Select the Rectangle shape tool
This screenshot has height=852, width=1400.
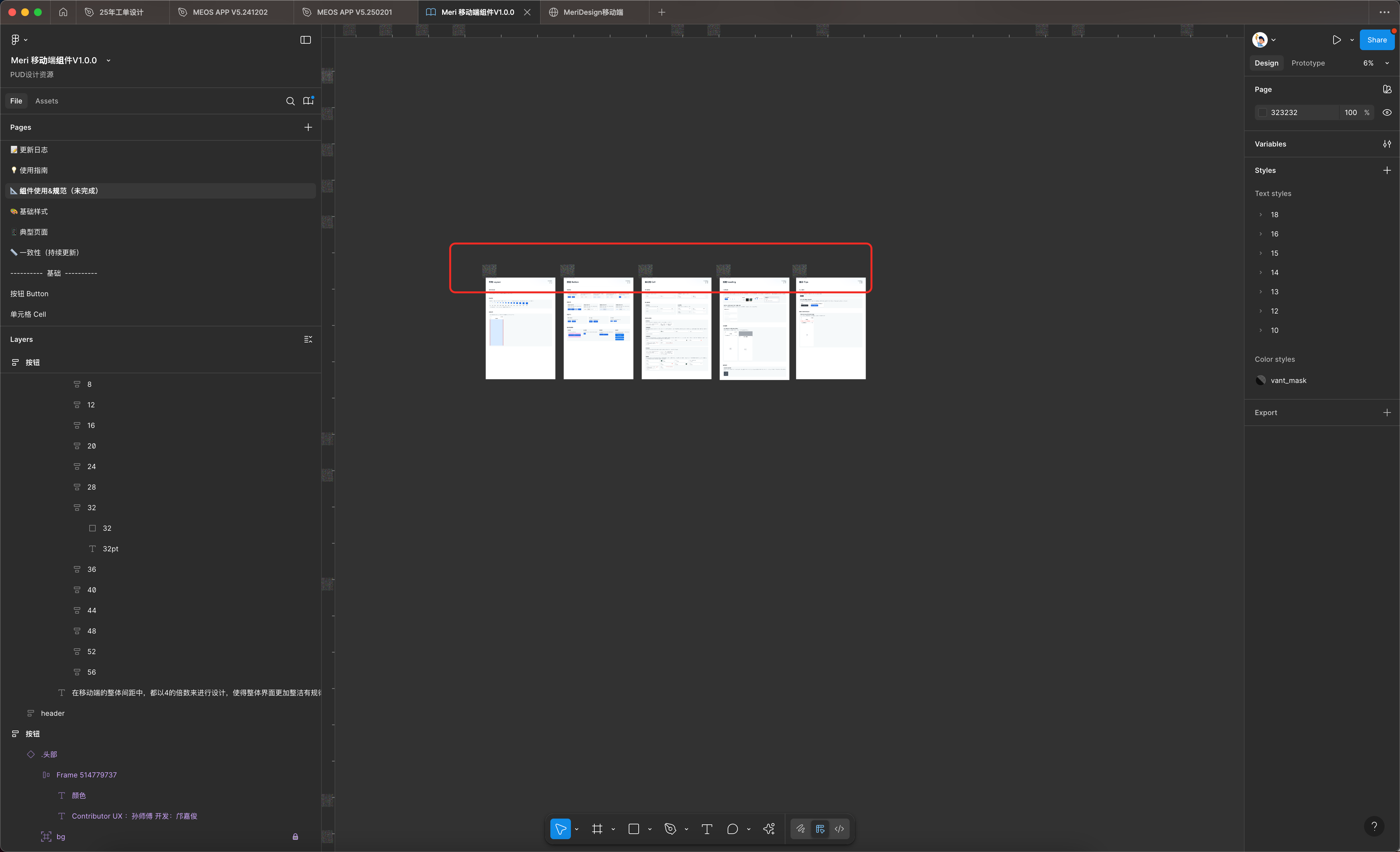pyautogui.click(x=634, y=829)
